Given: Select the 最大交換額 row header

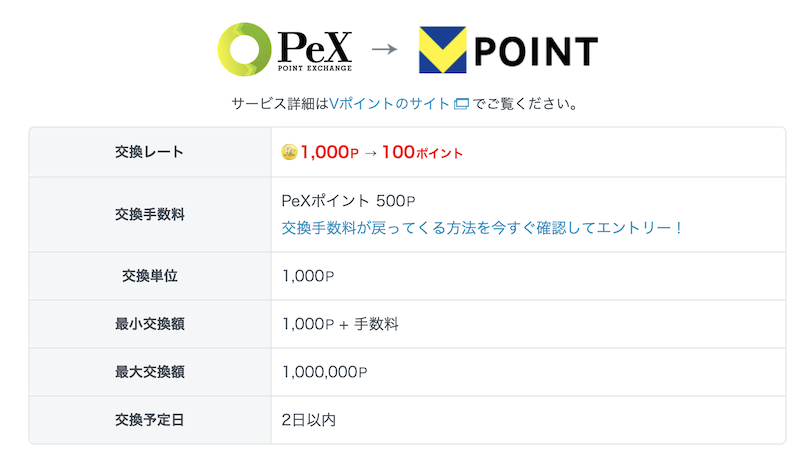Looking at the screenshot, I should tap(150, 372).
